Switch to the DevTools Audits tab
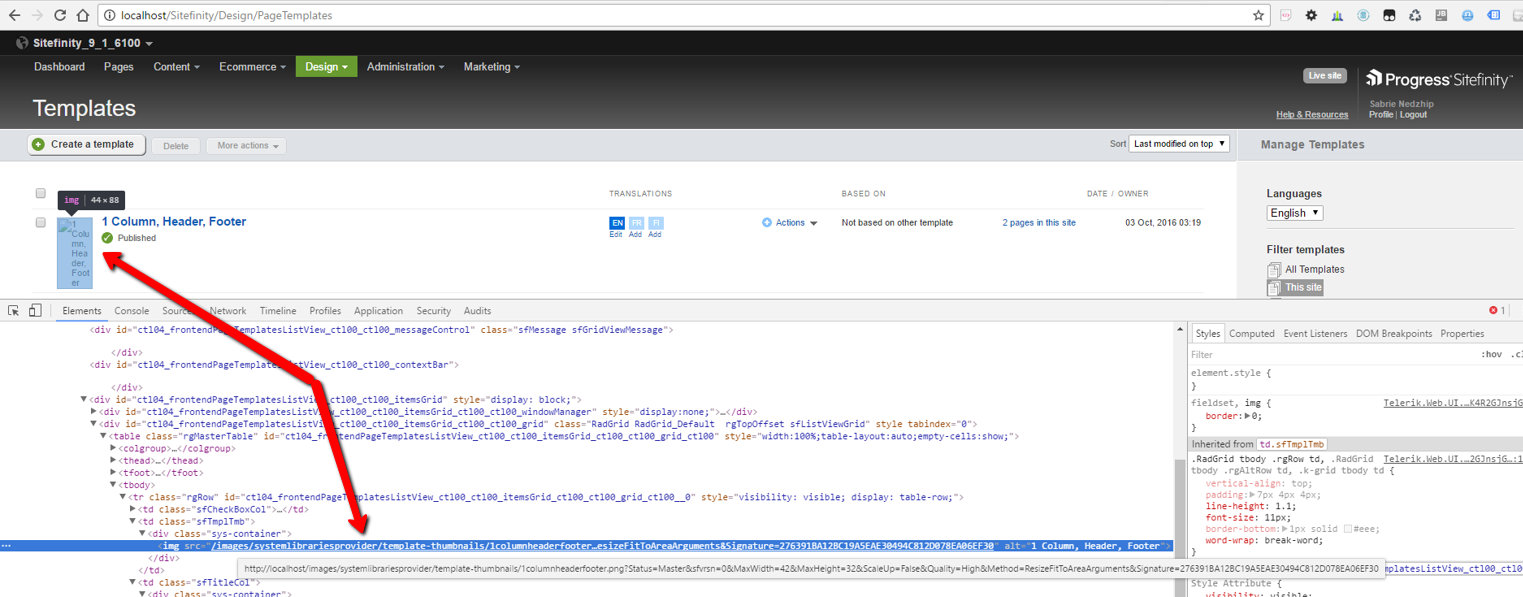Viewport: 1523px width, 597px height. (x=477, y=311)
